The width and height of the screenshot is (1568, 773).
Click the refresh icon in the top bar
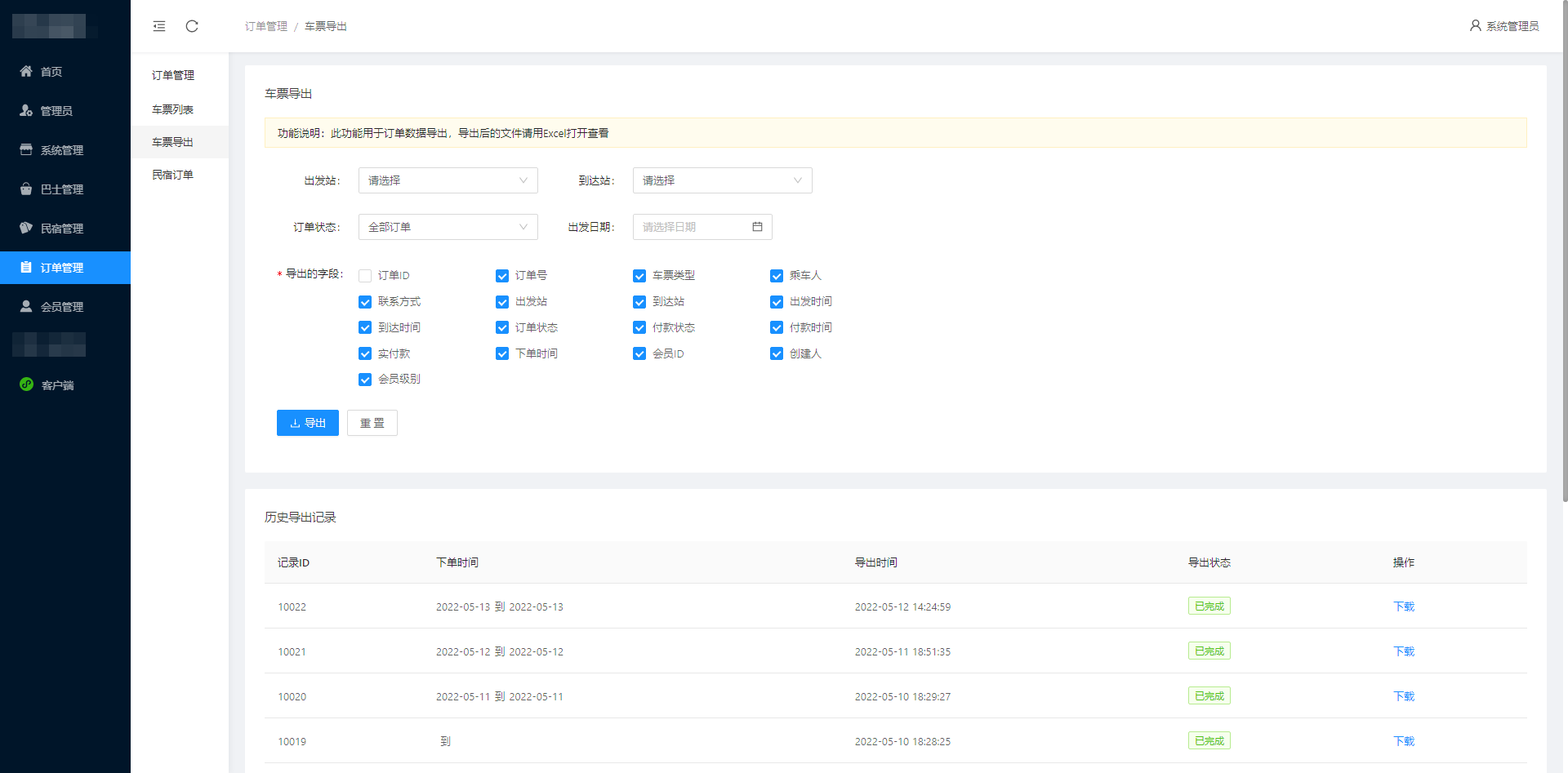tap(192, 26)
